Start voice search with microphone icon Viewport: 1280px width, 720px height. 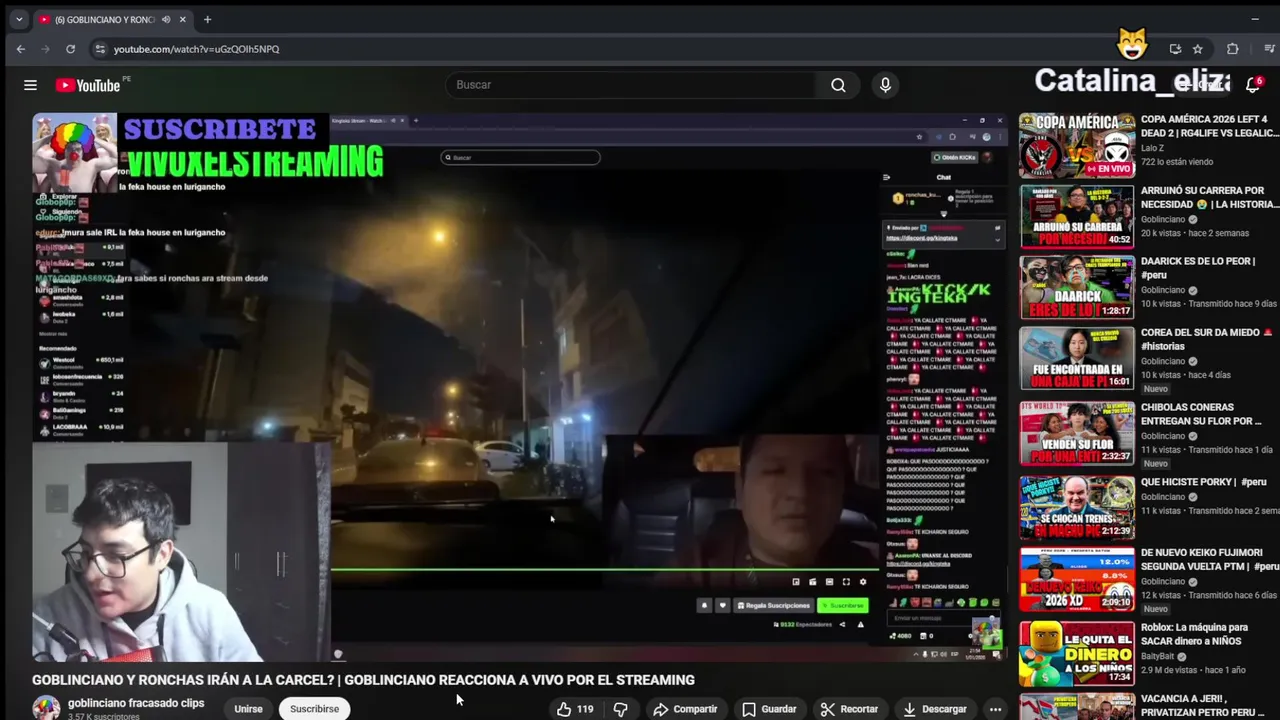point(885,85)
